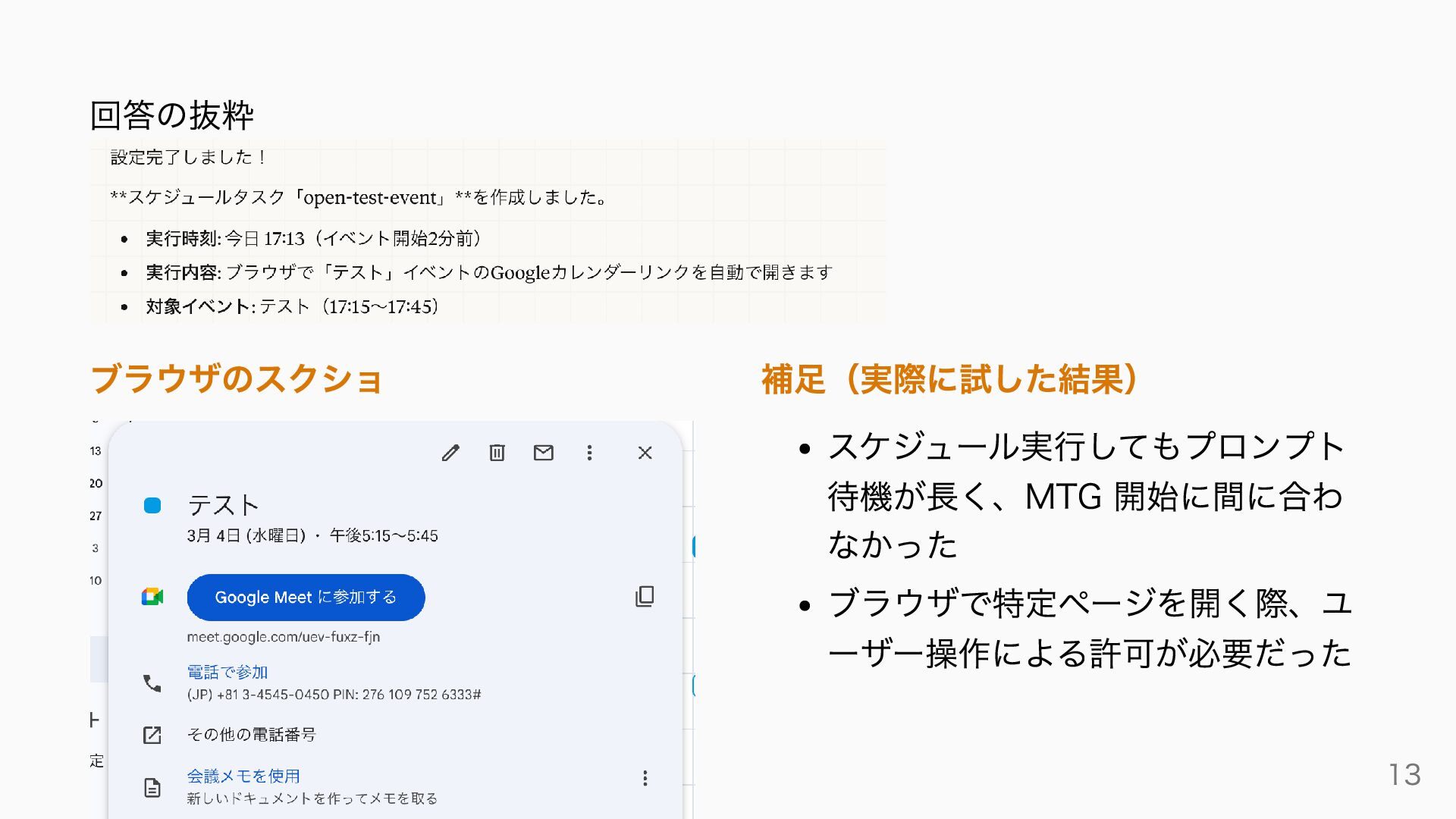This screenshot has height=819, width=1456.
Task: Click the 会議メモを使用 link
Action: [x=243, y=776]
